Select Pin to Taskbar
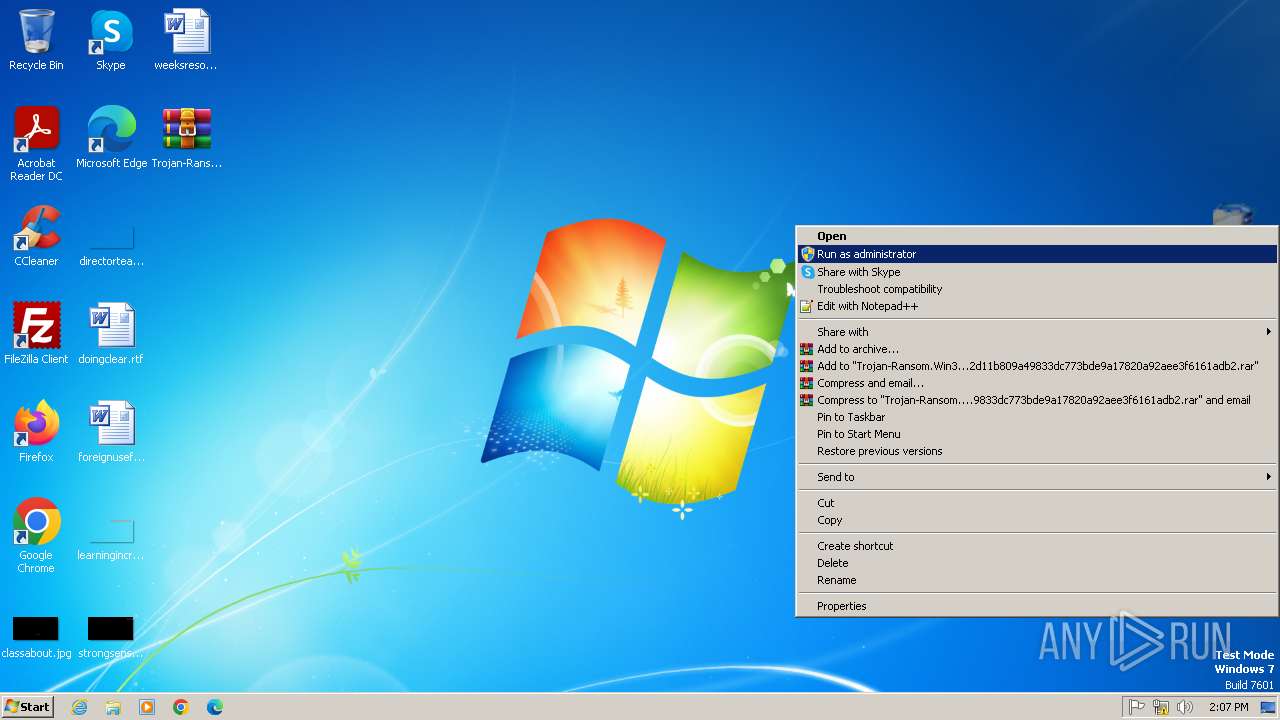The width and height of the screenshot is (1280, 720). pyautogui.click(x=1037, y=417)
